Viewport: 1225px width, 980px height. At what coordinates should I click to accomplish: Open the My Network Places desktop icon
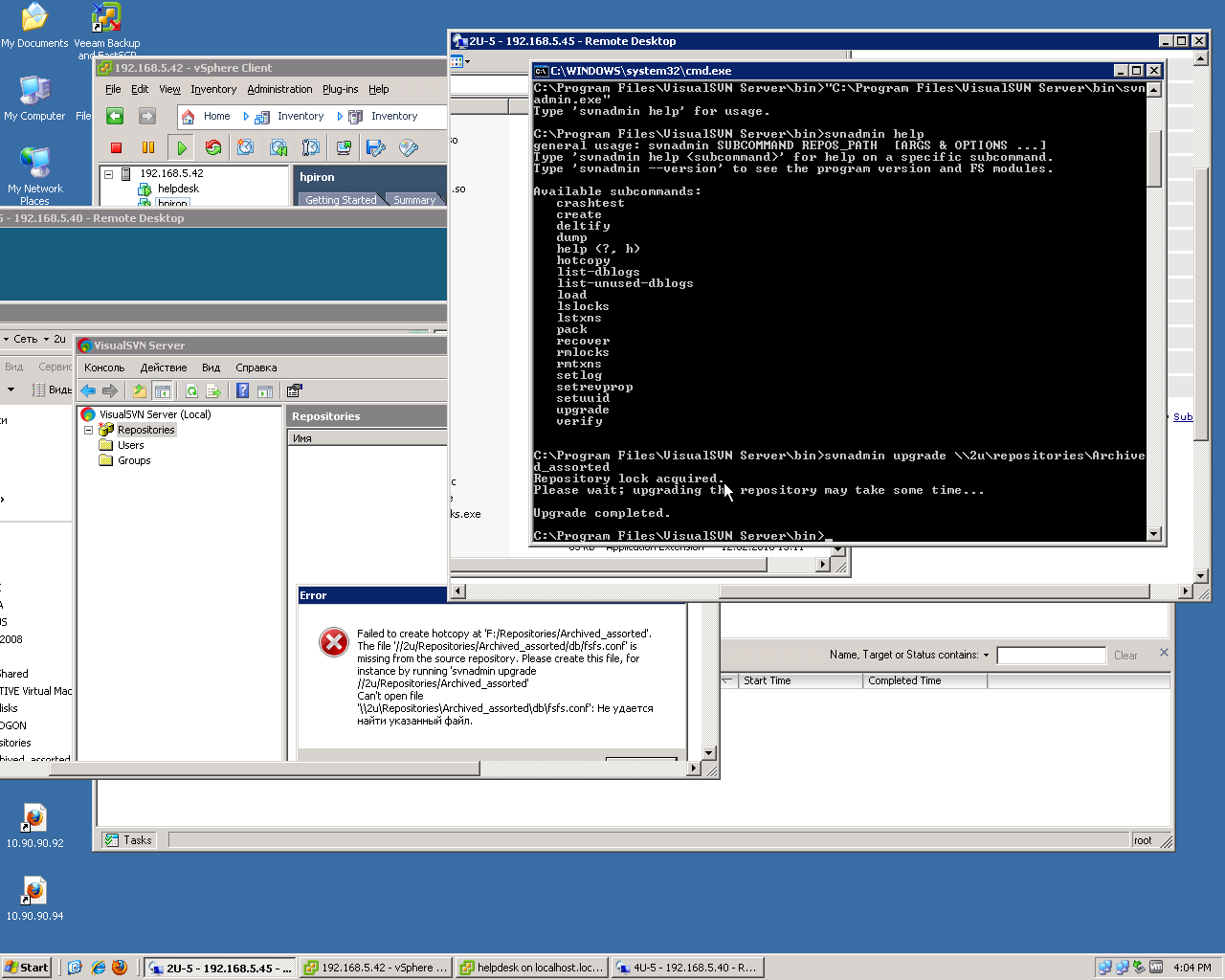pos(34,175)
